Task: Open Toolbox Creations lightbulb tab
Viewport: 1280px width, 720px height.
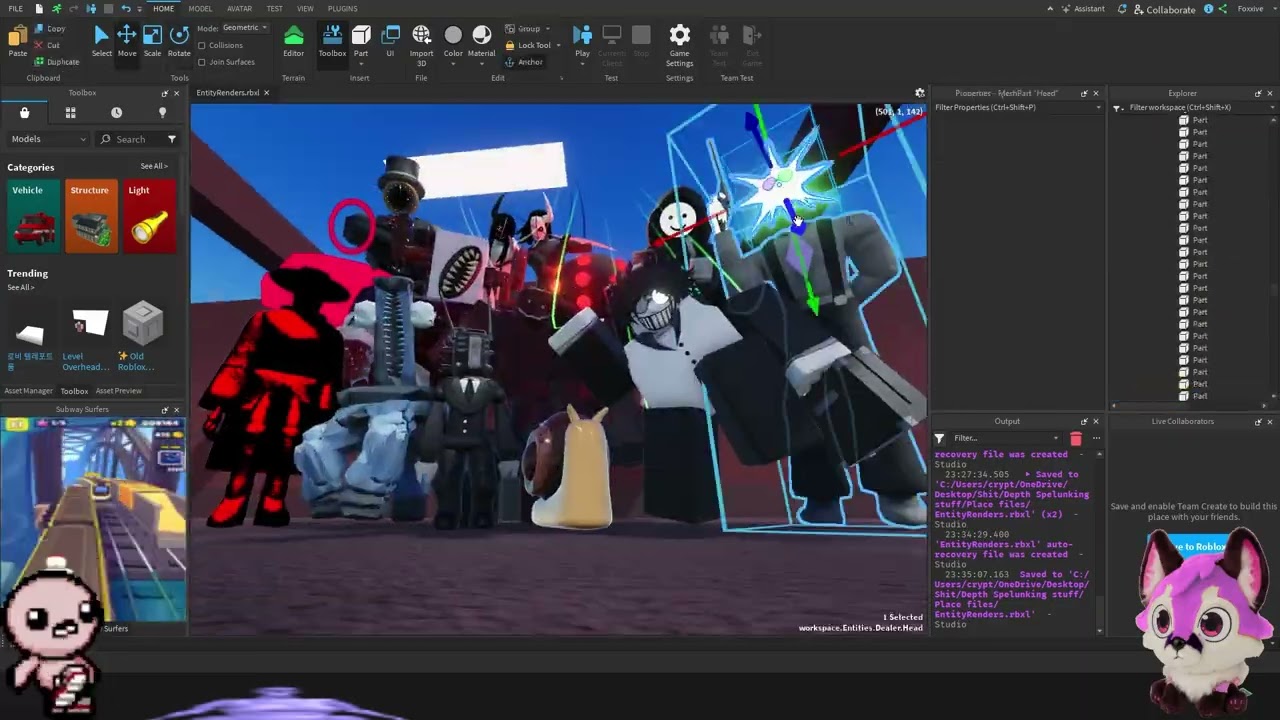Action: pos(162,113)
